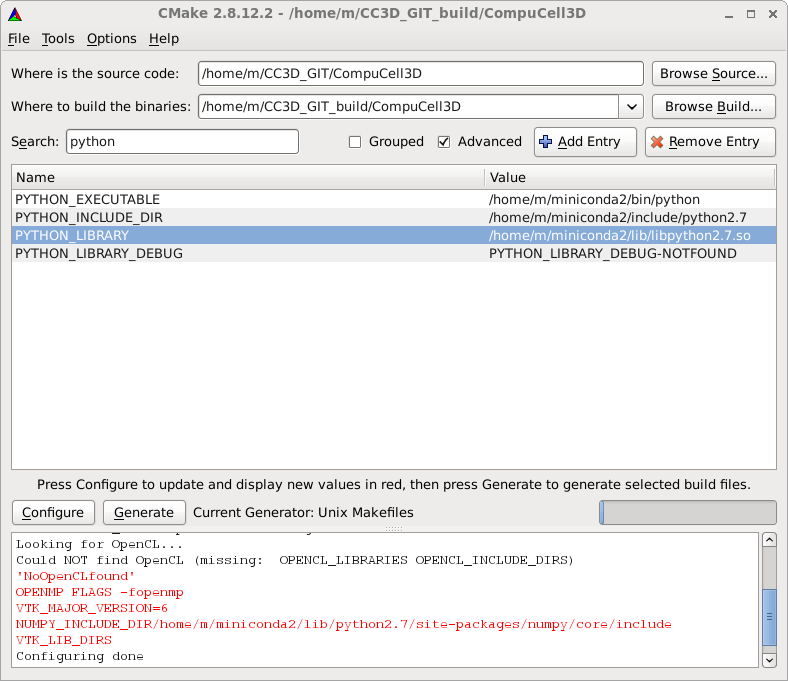788x681 pixels.
Task: Open the File menu
Action: [x=19, y=38]
